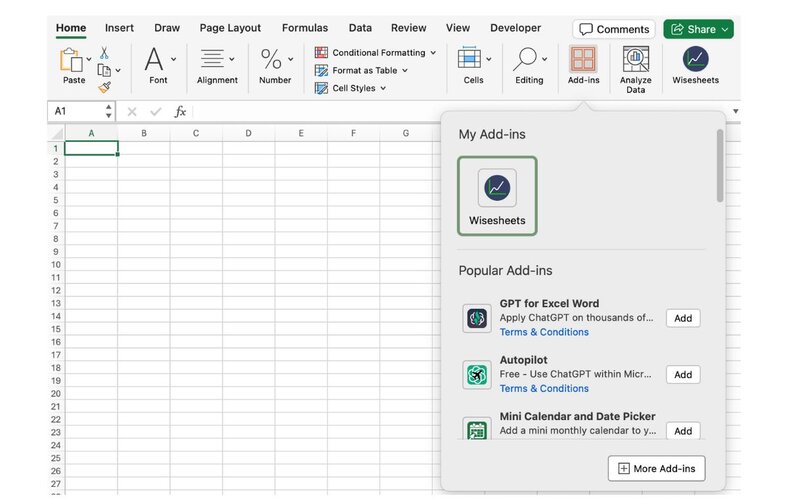Select the Wisesheets add-in tile
788x504 pixels.
pos(497,196)
